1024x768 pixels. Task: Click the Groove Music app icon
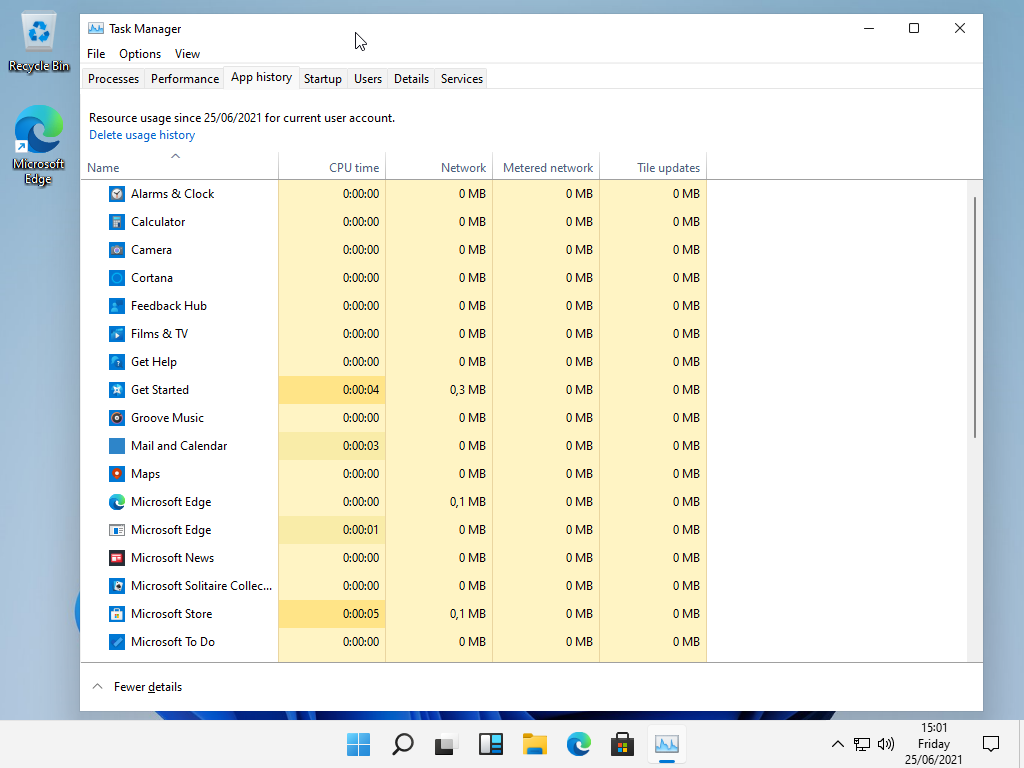(x=117, y=418)
